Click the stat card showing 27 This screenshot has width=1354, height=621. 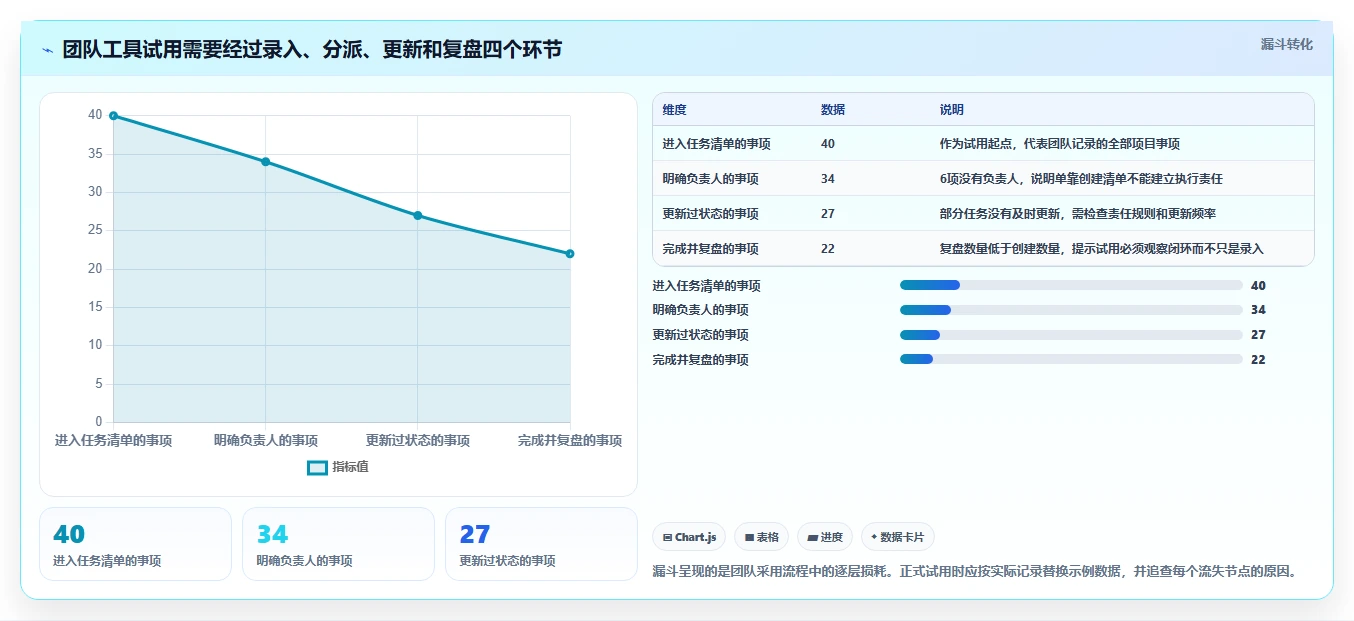tap(541, 544)
